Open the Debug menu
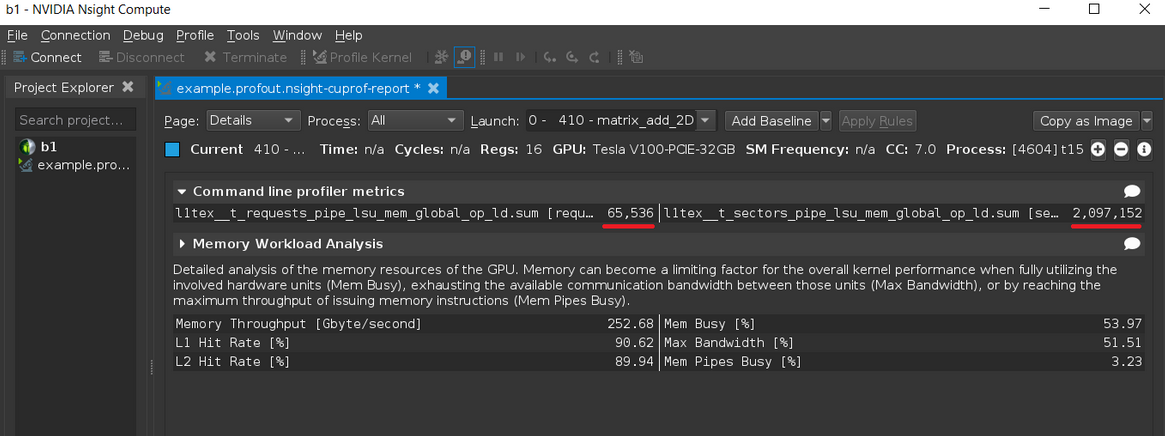This screenshot has height=436, width=1165. pyautogui.click(x=143, y=35)
